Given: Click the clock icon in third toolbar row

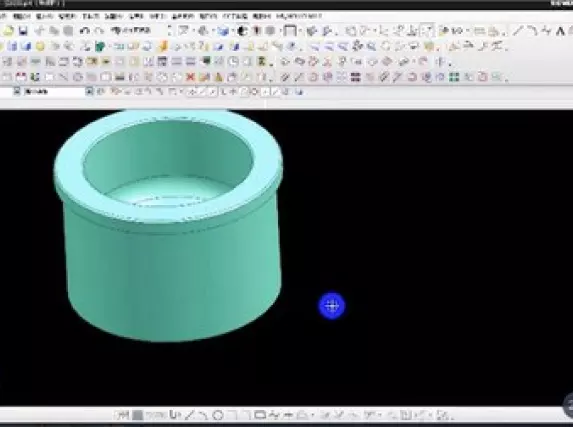Looking at the screenshot, I should pos(233,62).
